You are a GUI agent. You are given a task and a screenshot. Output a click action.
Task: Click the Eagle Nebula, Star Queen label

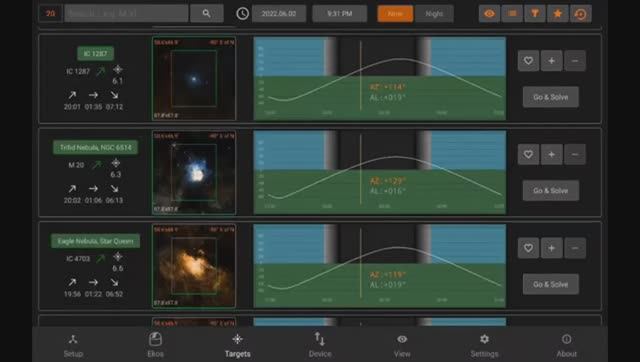pyautogui.click(x=96, y=241)
